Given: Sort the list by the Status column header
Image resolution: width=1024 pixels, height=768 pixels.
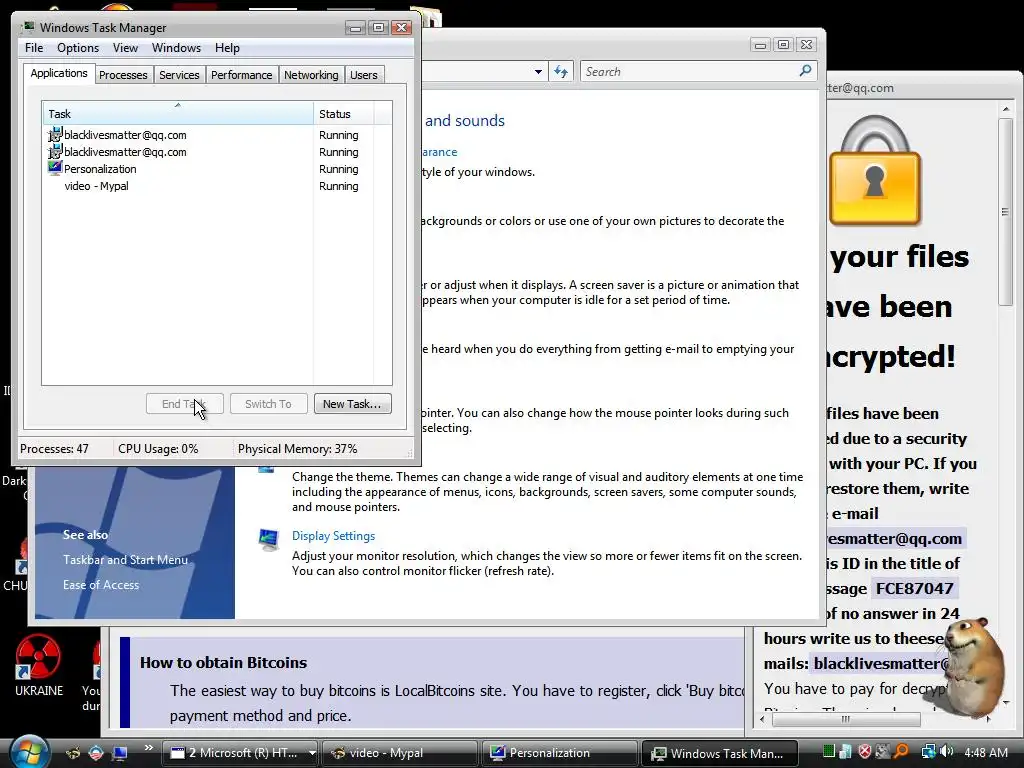Looking at the screenshot, I should point(343,114).
